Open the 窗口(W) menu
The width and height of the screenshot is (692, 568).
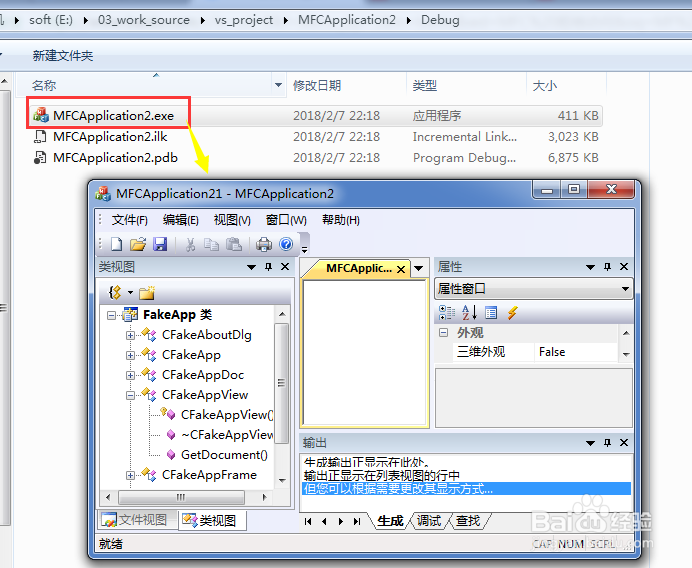[x=286, y=220]
